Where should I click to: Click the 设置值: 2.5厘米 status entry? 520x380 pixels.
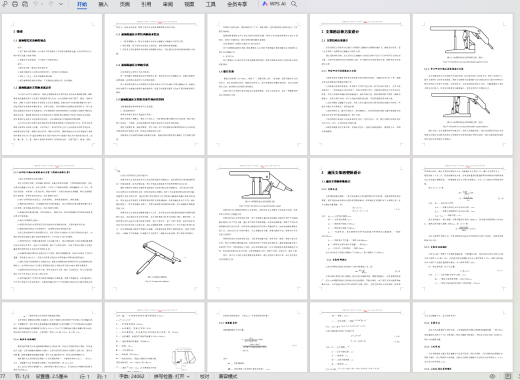pos(52,376)
